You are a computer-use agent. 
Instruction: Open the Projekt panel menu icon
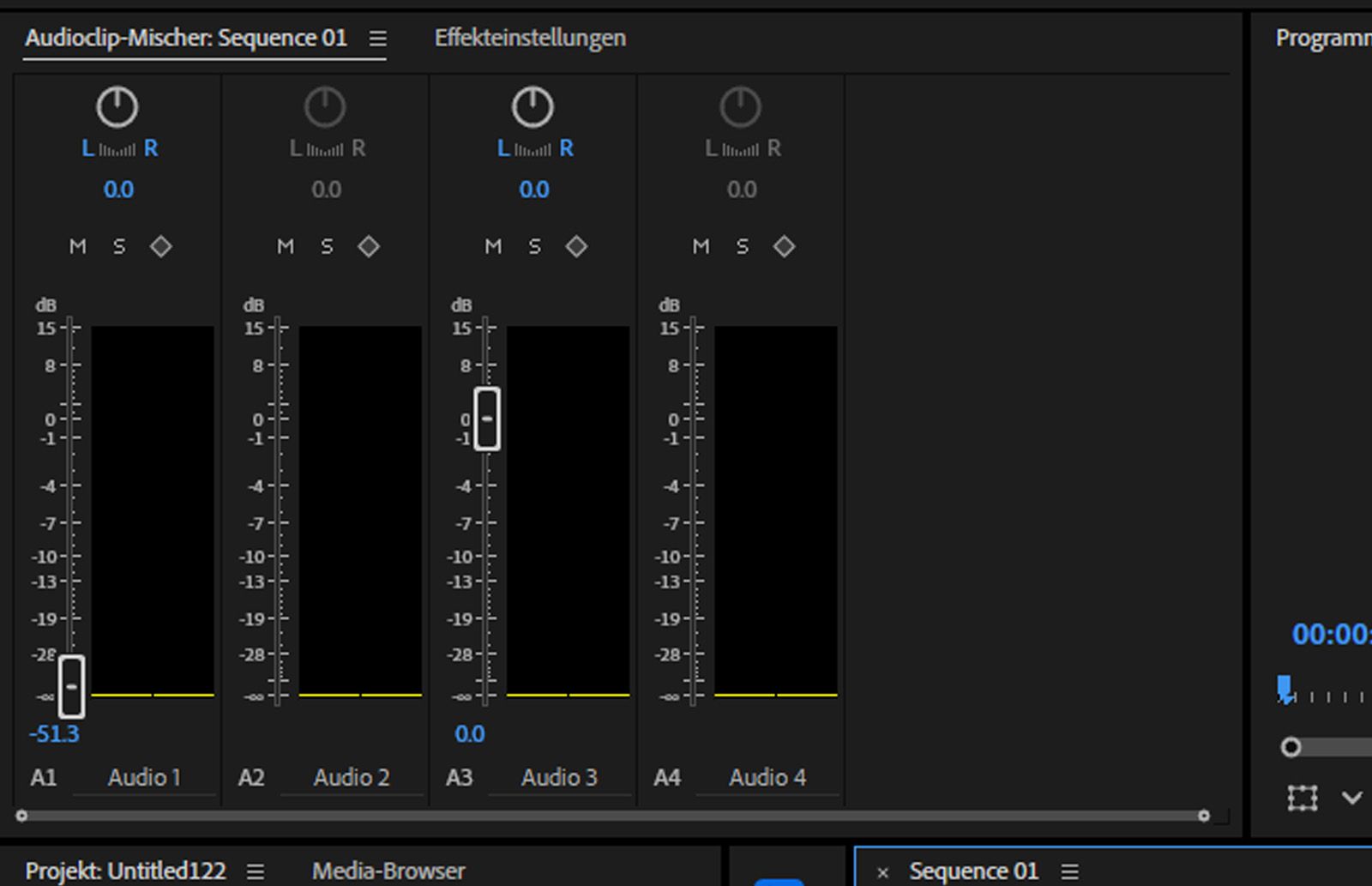256,871
